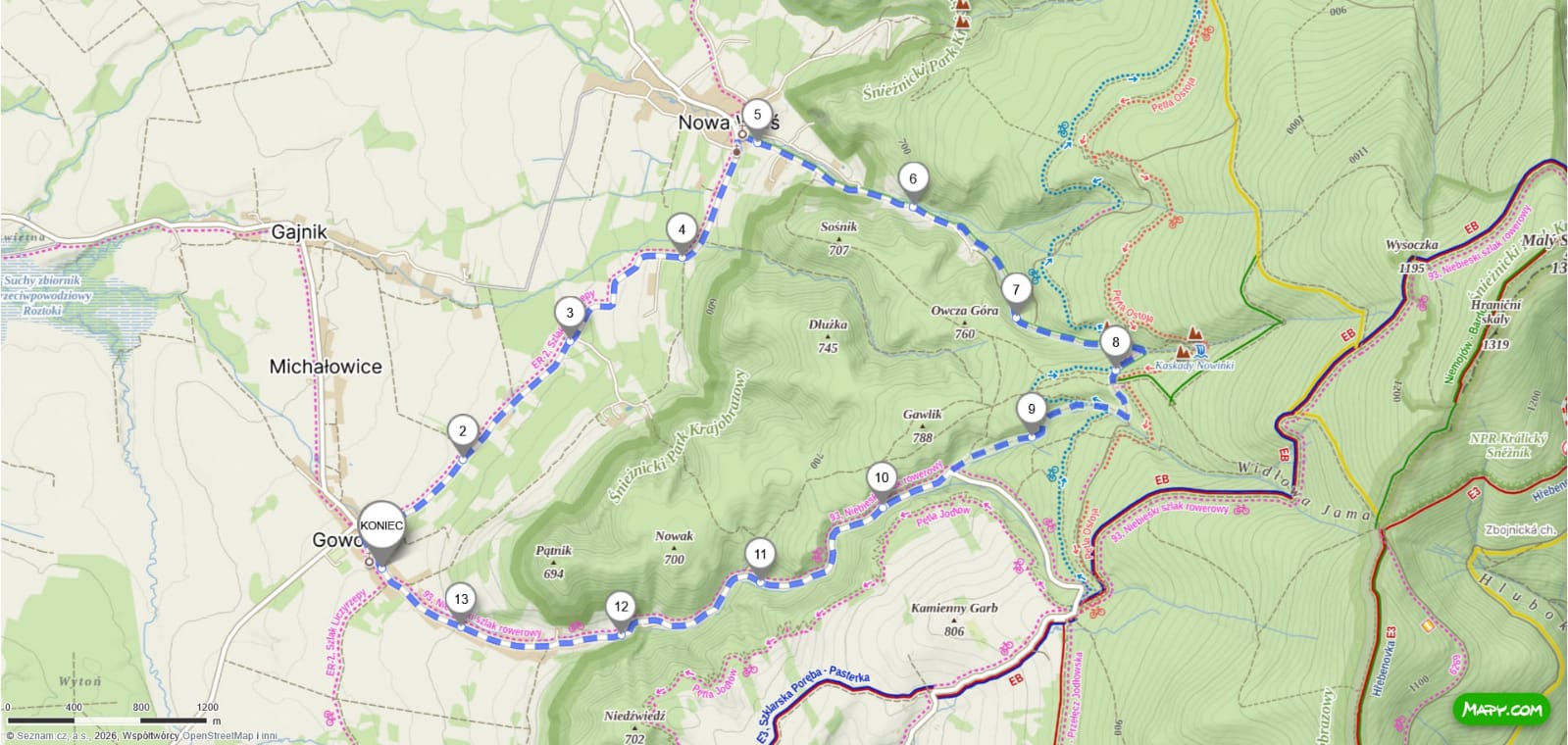Select waypoint marker number 5
The height and width of the screenshot is (745, 1568).
757,116
